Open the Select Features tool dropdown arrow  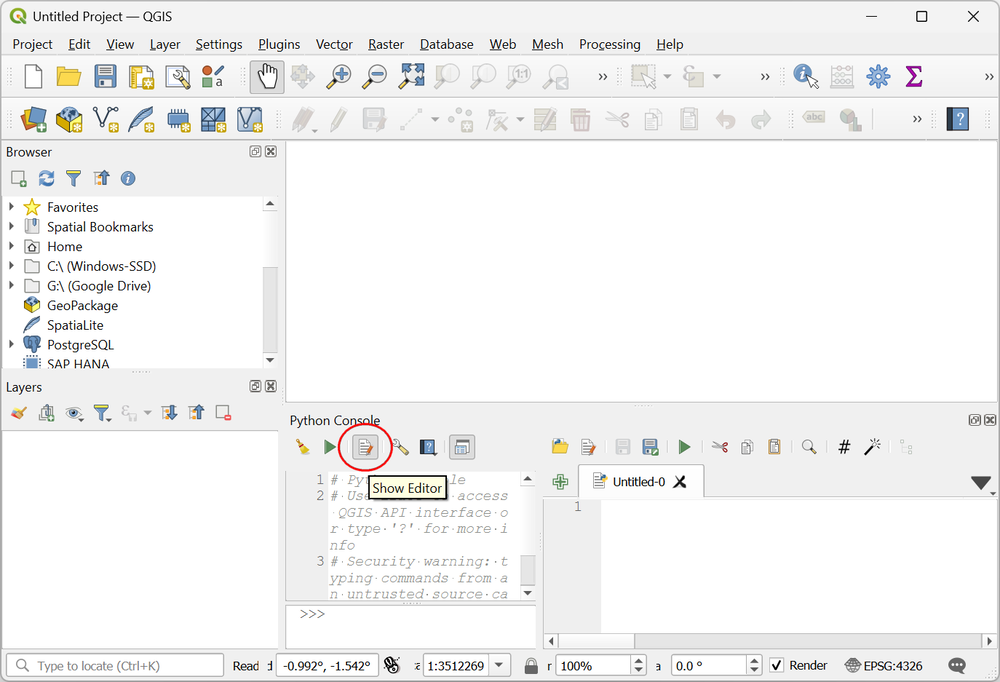tap(667, 77)
